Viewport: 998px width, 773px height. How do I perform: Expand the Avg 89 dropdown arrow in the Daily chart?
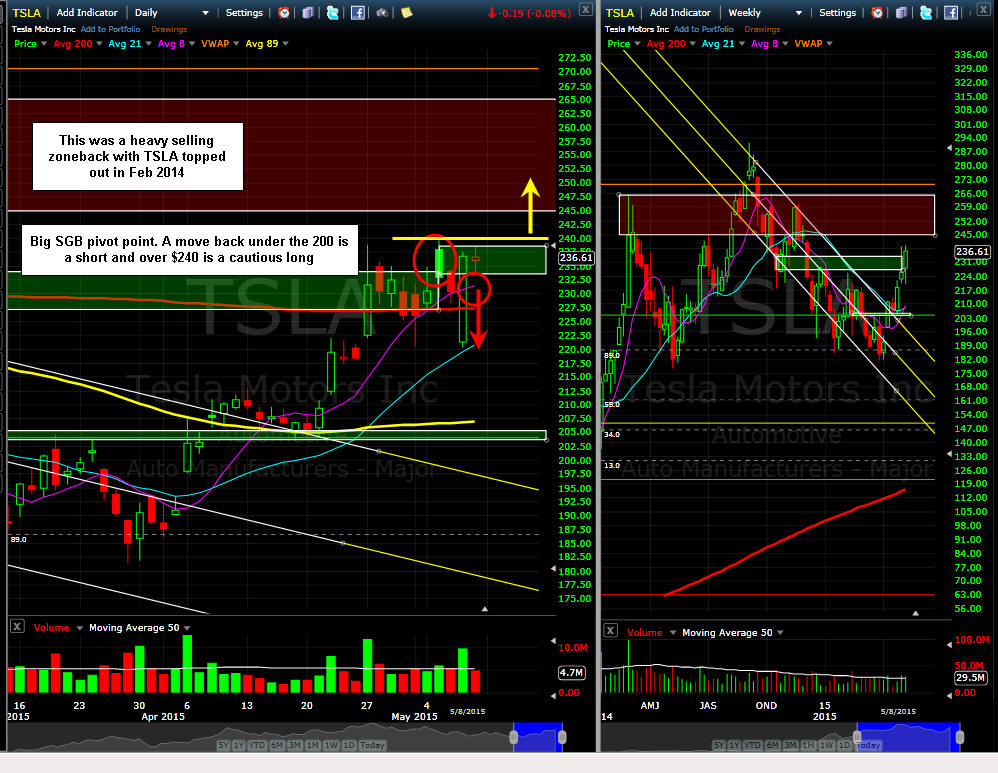point(285,44)
